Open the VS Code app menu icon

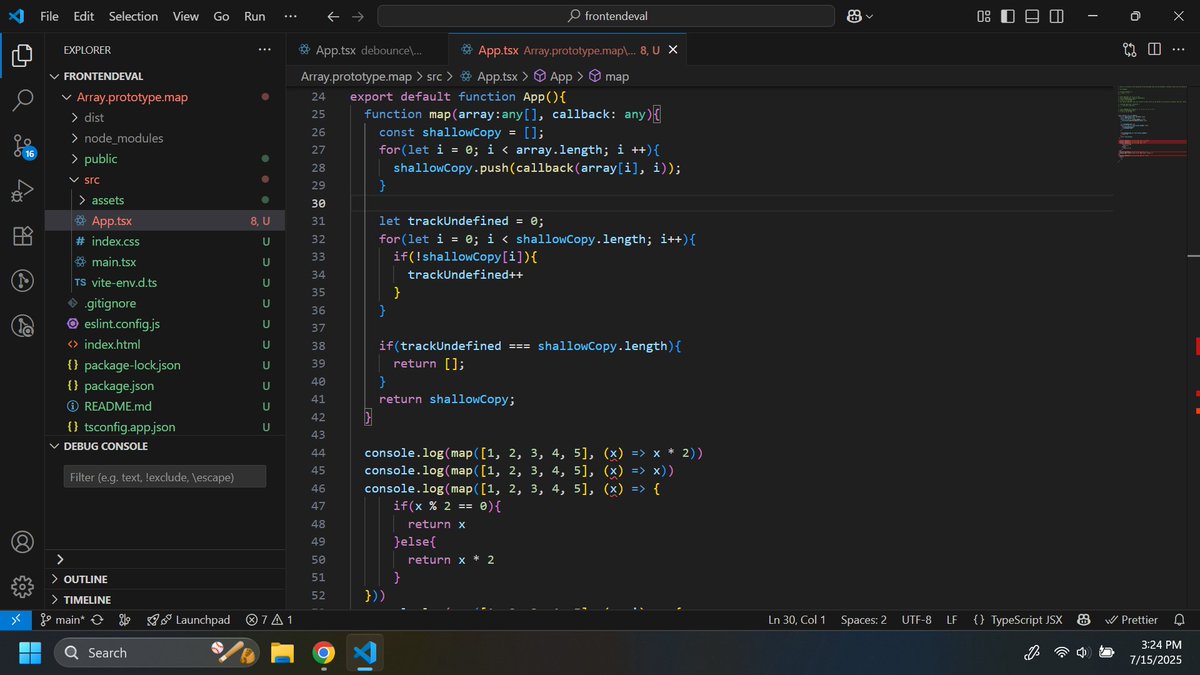(x=15, y=16)
